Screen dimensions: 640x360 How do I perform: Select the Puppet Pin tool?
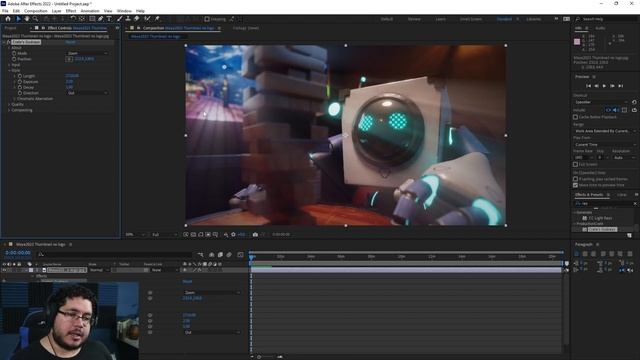tap(157, 19)
